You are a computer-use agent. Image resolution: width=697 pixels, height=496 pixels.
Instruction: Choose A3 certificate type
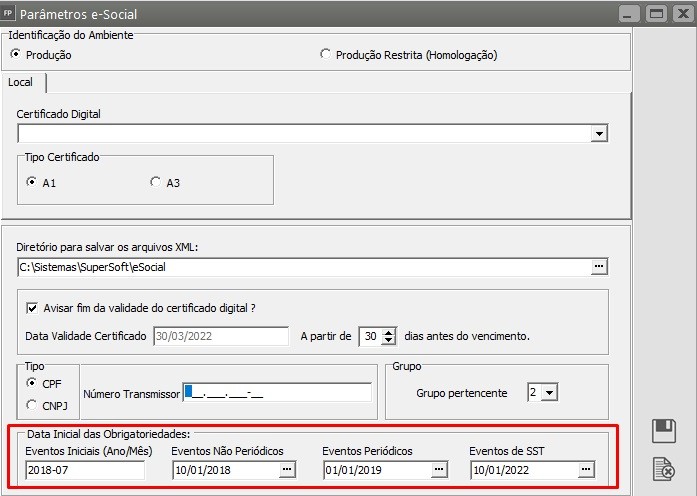[x=155, y=182]
